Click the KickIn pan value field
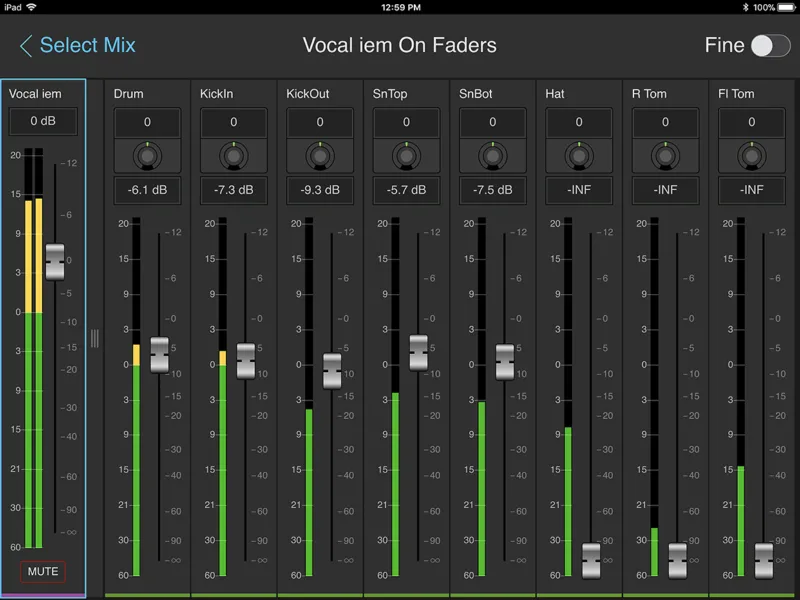 coord(234,122)
